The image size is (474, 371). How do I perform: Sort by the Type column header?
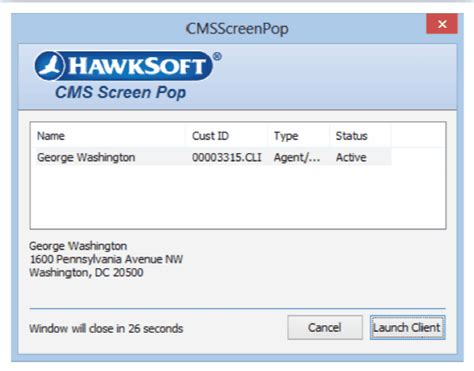click(298, 136)
